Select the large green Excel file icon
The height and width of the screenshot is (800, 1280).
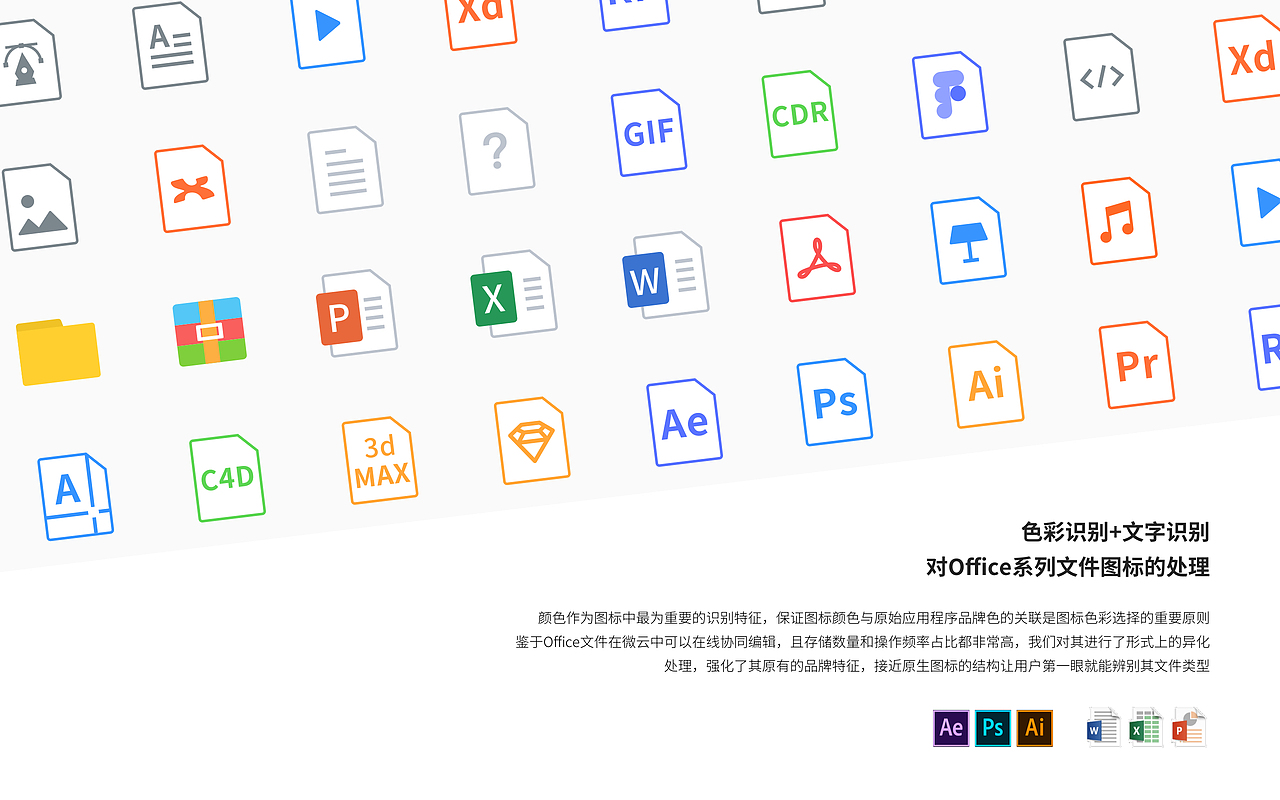514,293
